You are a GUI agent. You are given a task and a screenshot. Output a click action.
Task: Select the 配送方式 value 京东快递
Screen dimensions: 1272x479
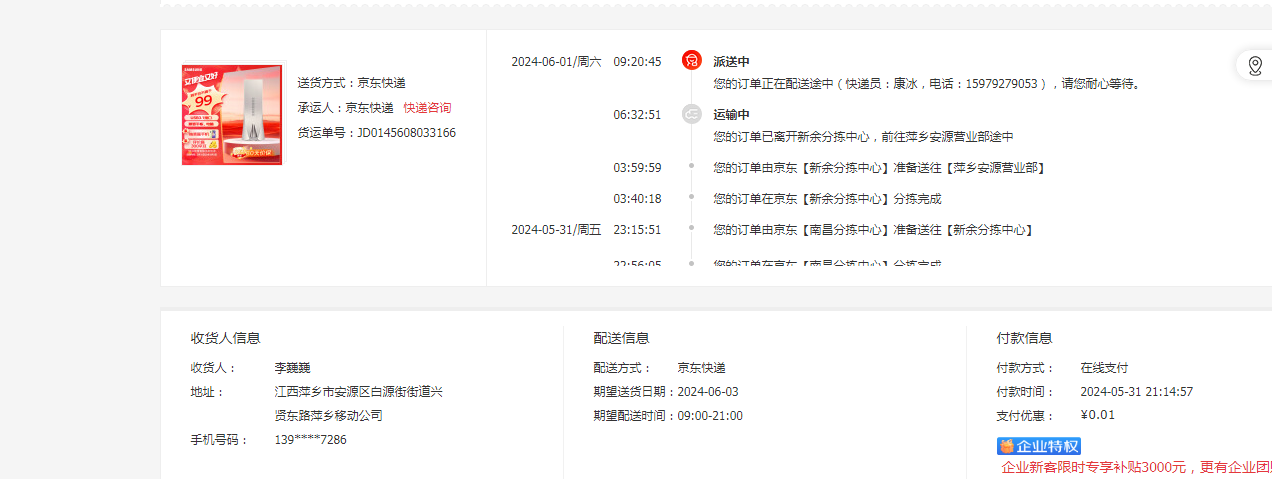click(701, 368)
